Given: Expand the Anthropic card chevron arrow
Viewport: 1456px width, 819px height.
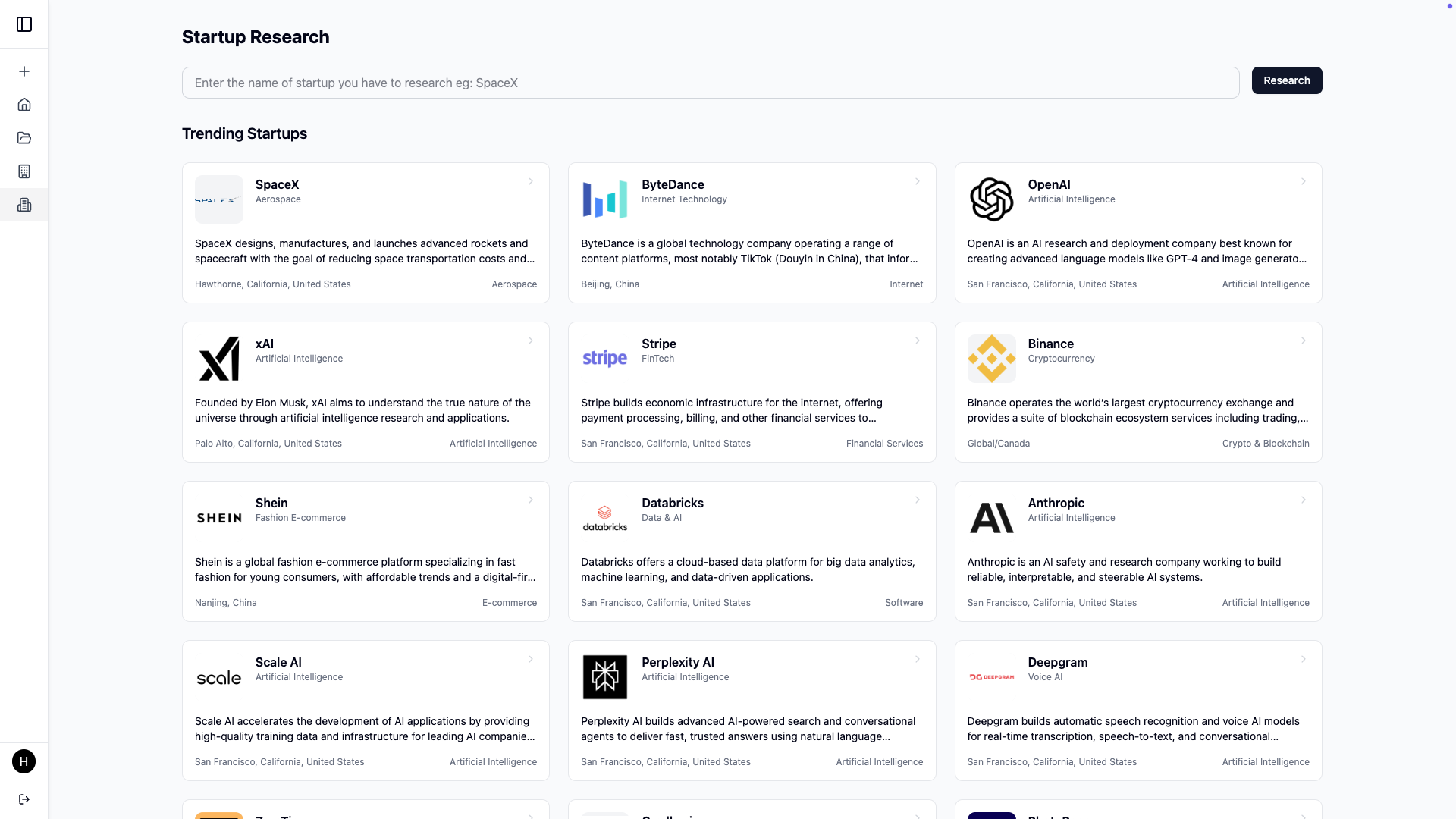Looking at the screenshot, I should click(1303, 500).
